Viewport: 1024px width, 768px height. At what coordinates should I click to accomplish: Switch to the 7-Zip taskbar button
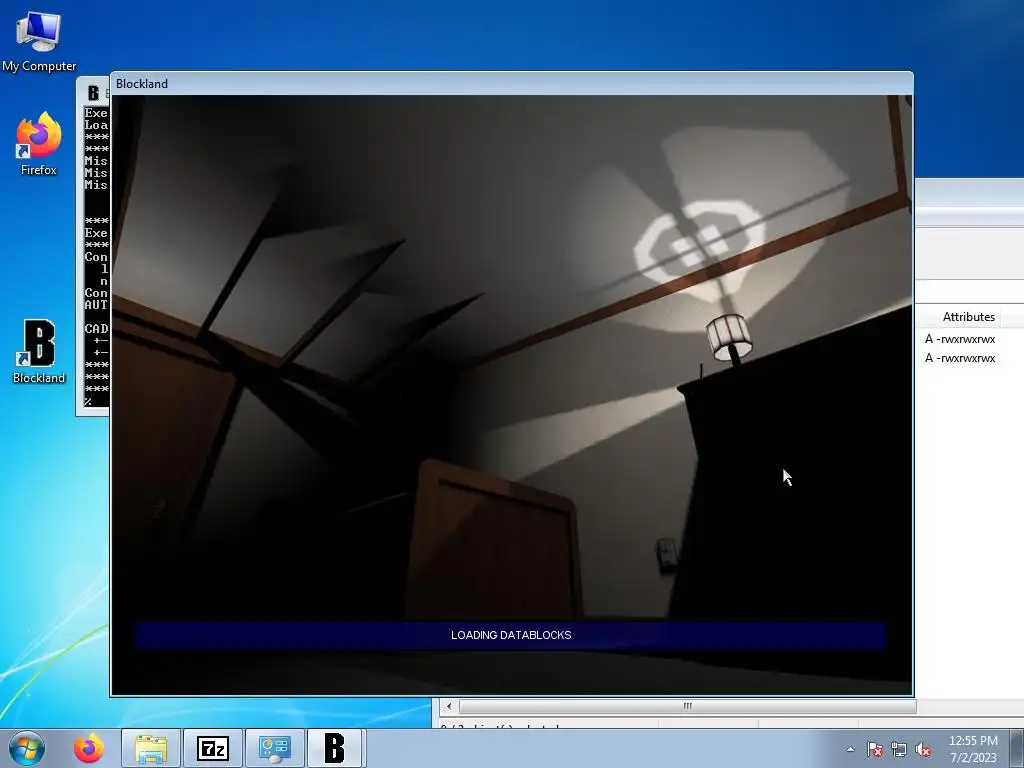coord(213,748)
